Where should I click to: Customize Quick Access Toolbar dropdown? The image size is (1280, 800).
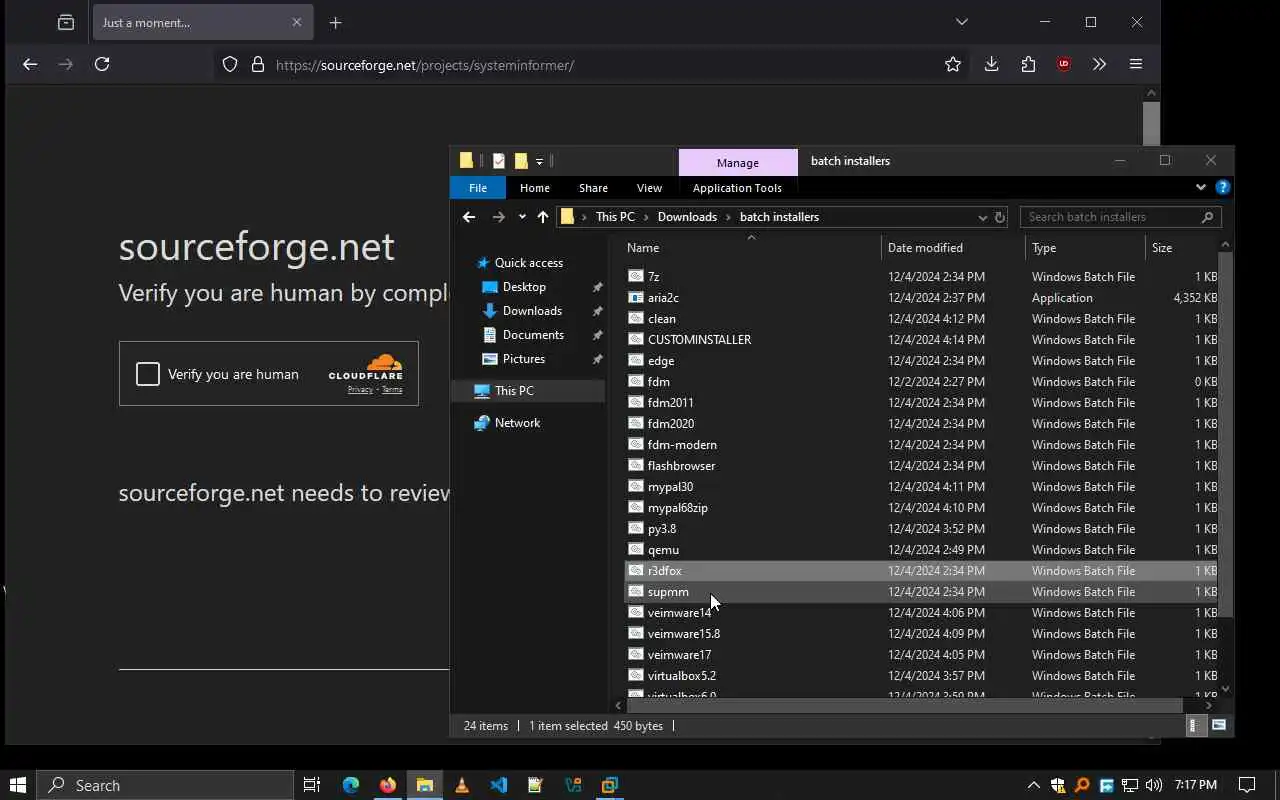[539, 161]
